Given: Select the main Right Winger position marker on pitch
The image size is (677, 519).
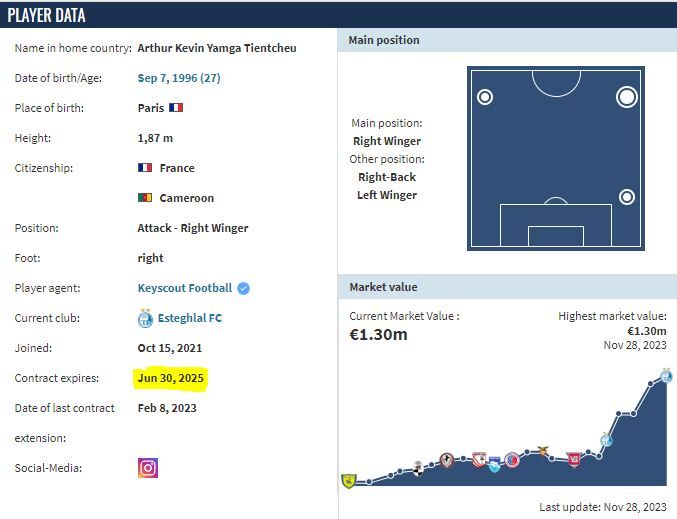Looking at the screenshot, I should (x=627, y=97).
